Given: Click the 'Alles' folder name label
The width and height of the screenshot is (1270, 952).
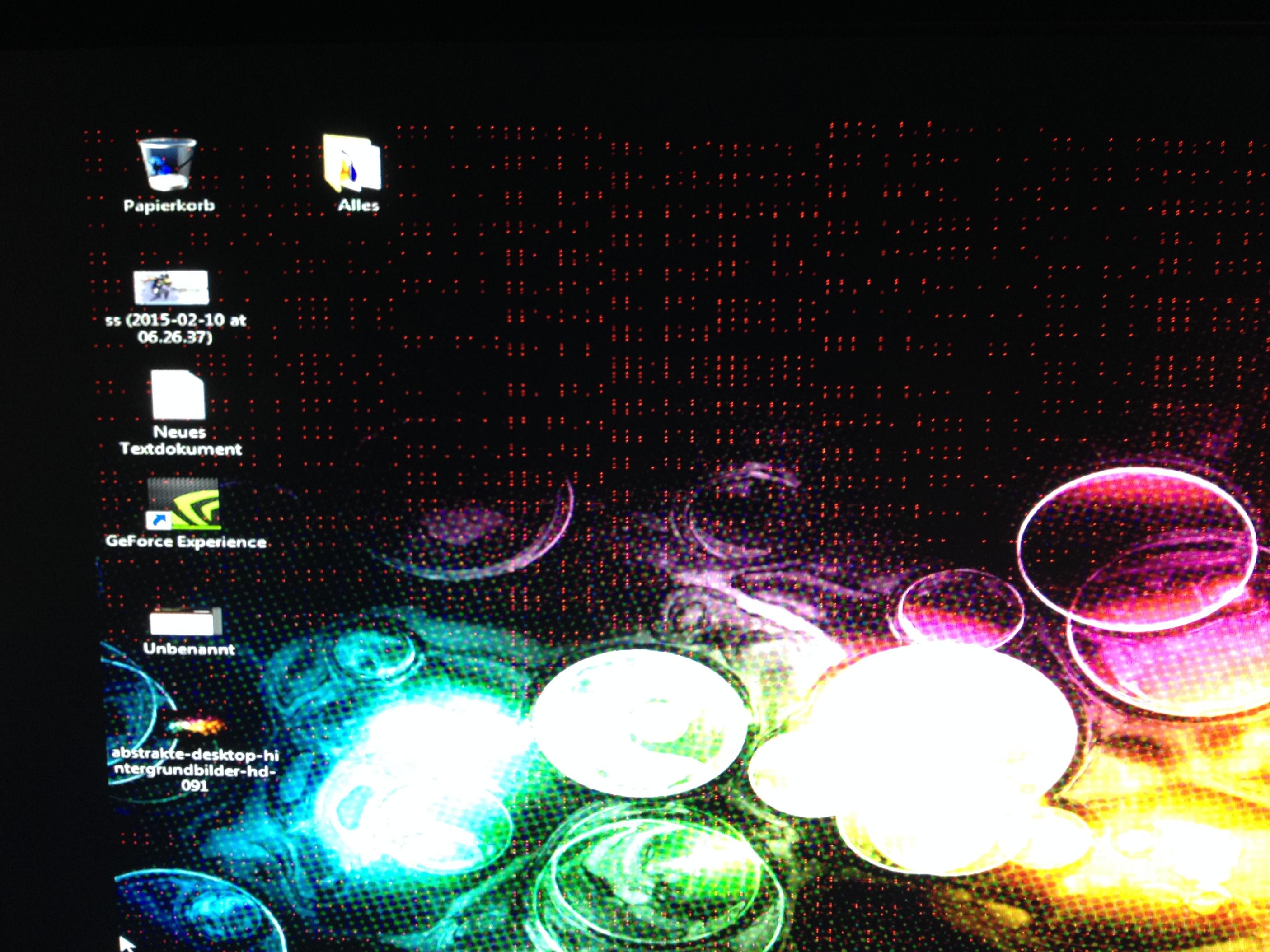Looking at the screenshot, I should click(358, 205).
